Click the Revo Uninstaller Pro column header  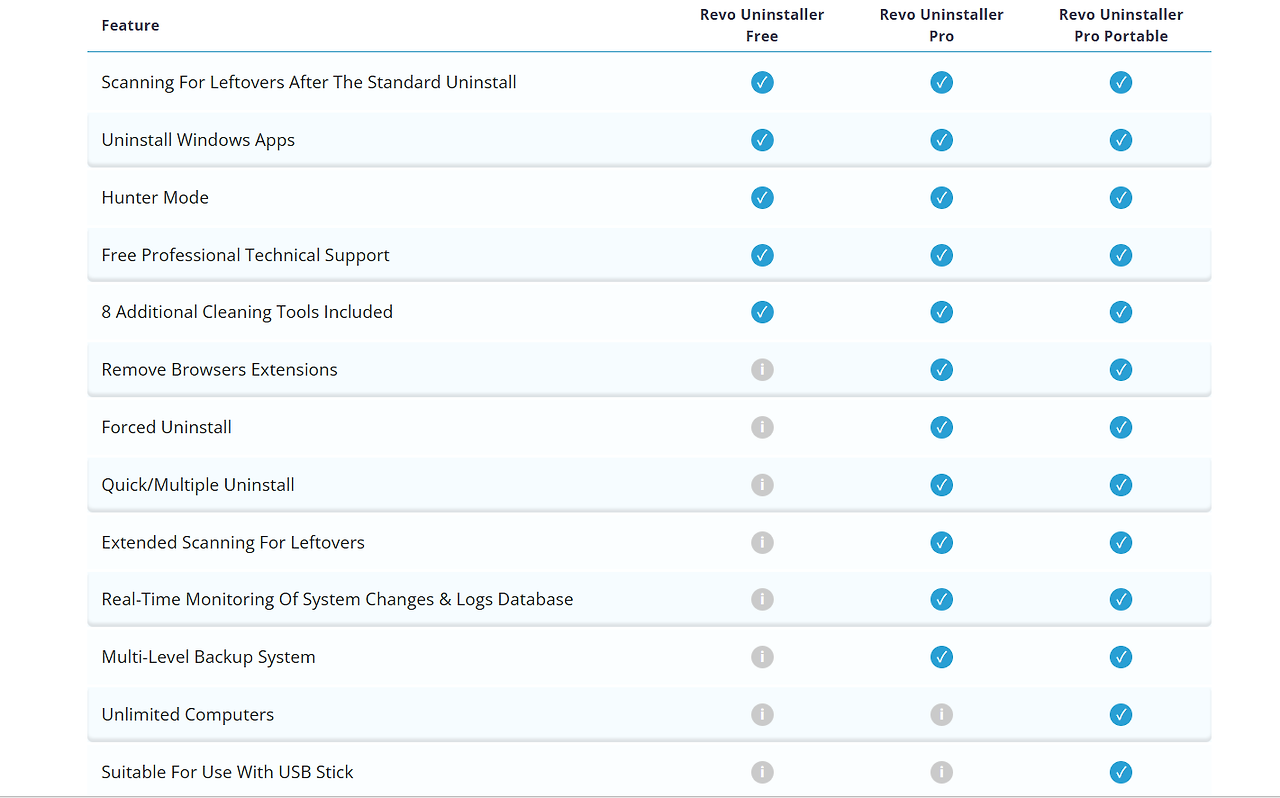click(x=941, y=25)
